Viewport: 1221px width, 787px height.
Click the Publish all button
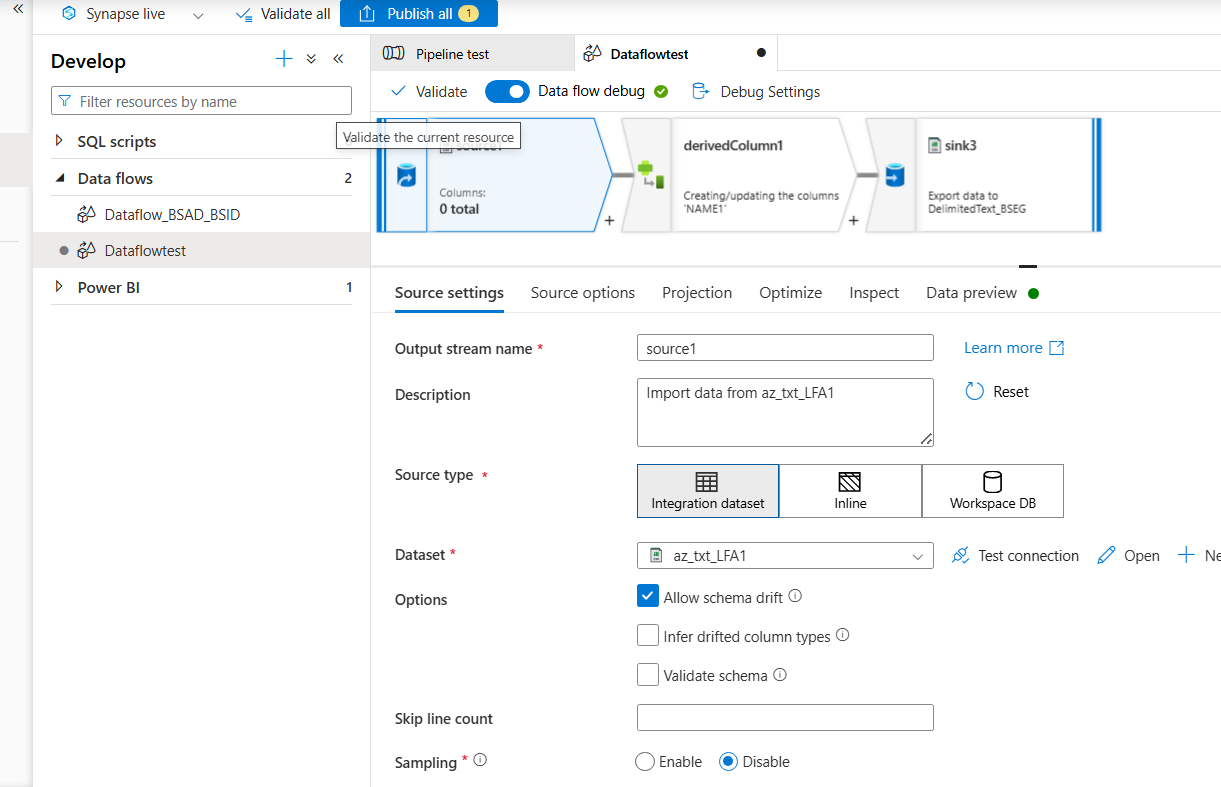[x=419, y=14]
